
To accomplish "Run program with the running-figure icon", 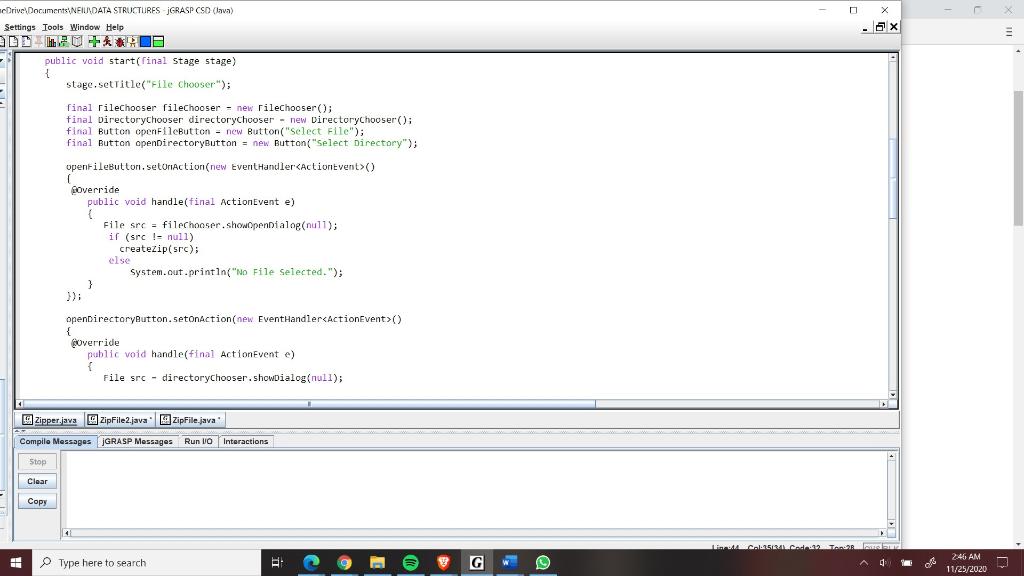I will tap(107, 41).
